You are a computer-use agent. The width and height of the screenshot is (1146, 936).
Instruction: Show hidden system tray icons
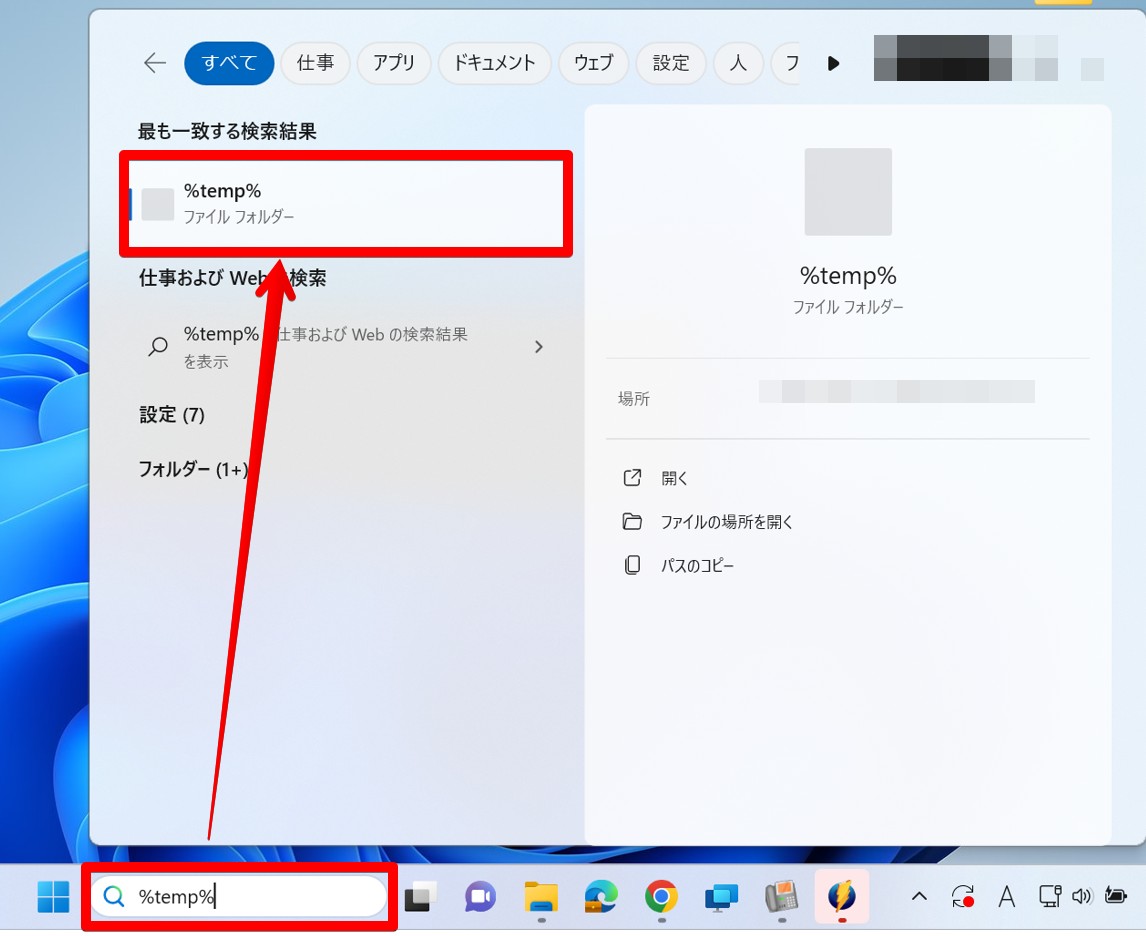point(919,897)
